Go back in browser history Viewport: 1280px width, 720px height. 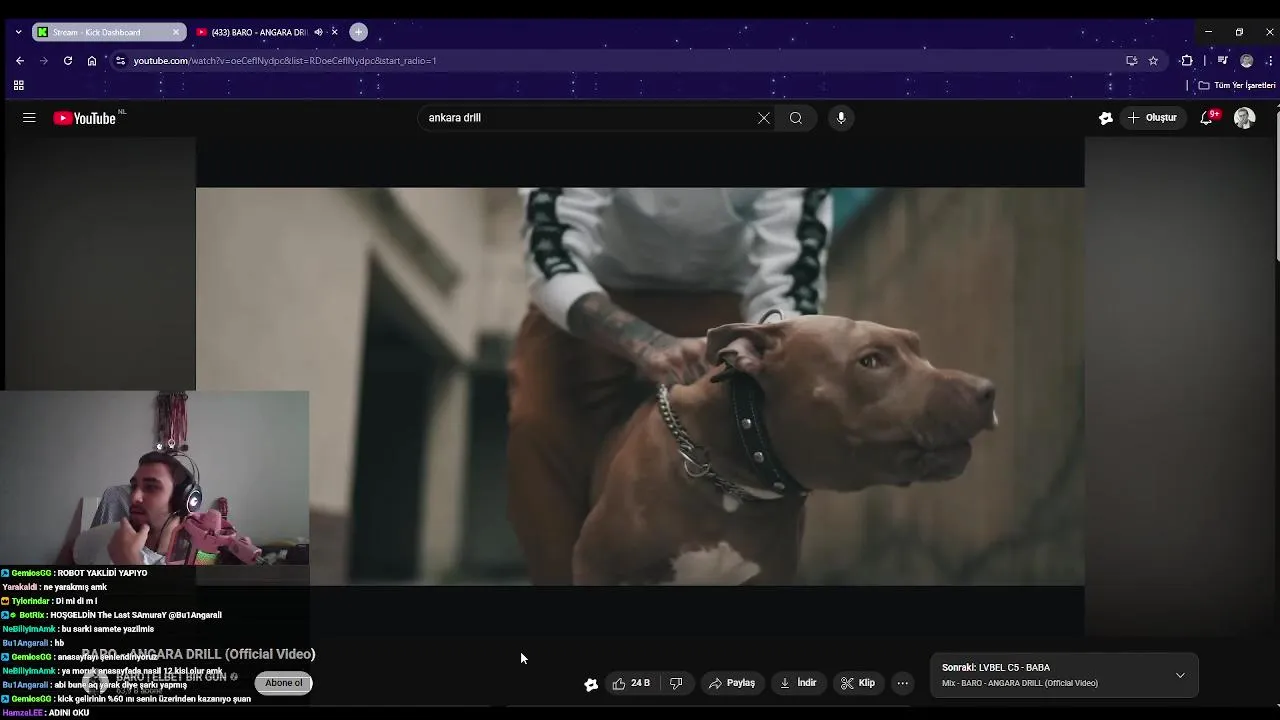[x=20, y=61]
